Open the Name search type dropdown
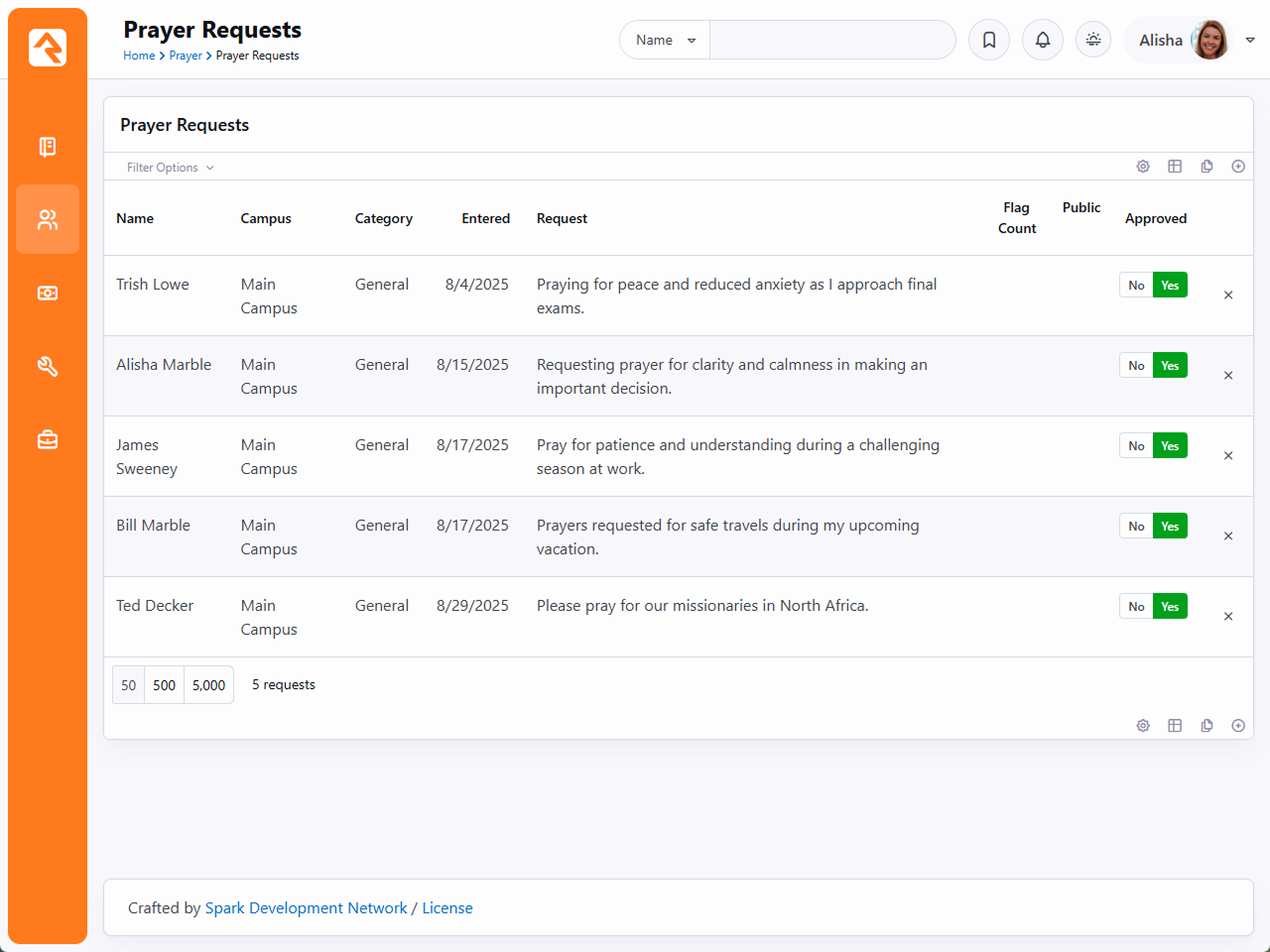 665,41
